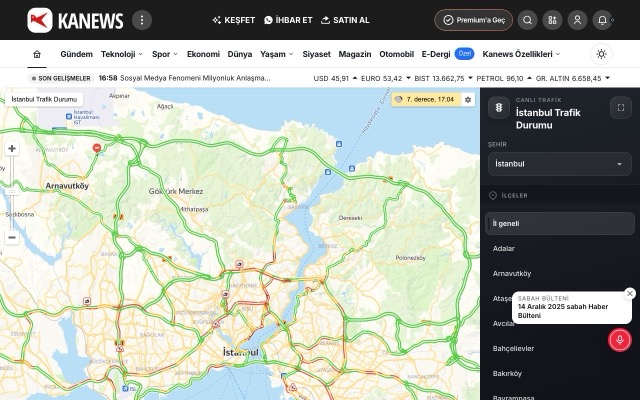Click the İstanbul Havalimanı airport icon
The height and width of the screenshot is (400, 640).
click(69, 117)
